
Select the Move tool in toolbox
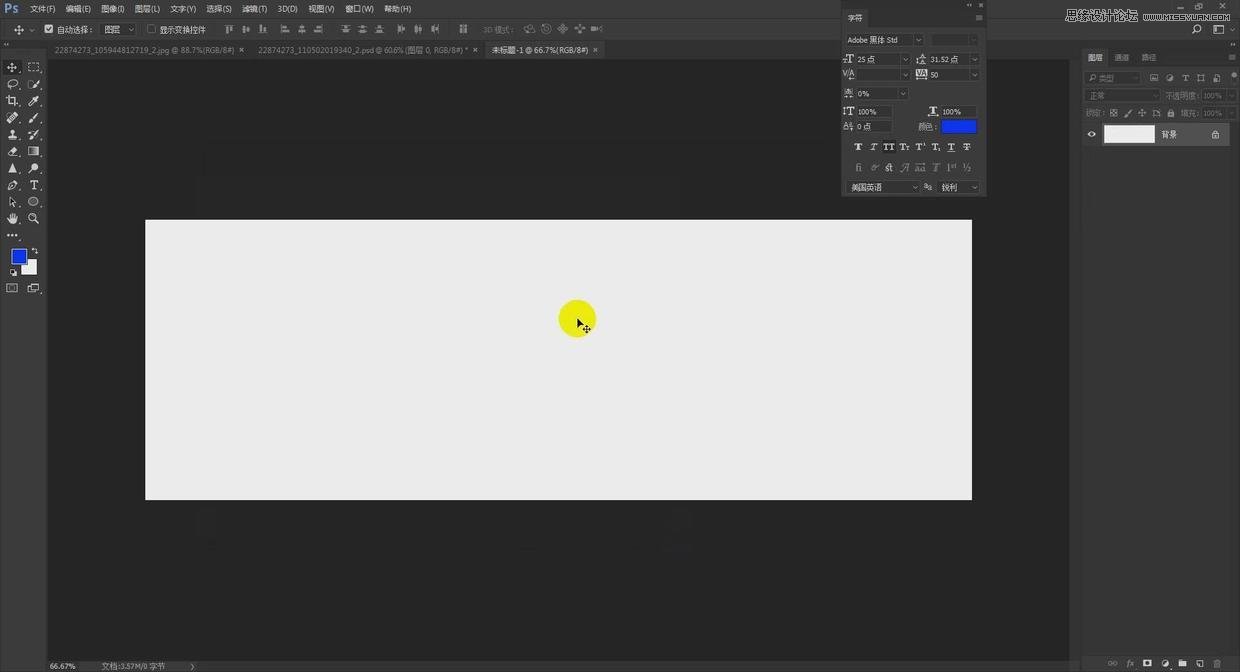[13, 67]
